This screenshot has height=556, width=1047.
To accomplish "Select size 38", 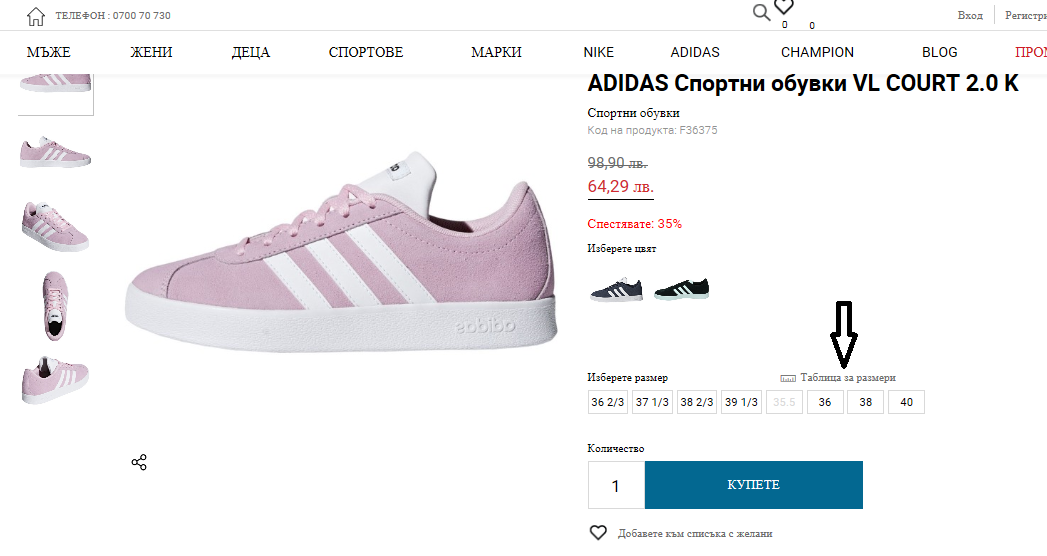I will pyautogui.click(x=865, y=402).
